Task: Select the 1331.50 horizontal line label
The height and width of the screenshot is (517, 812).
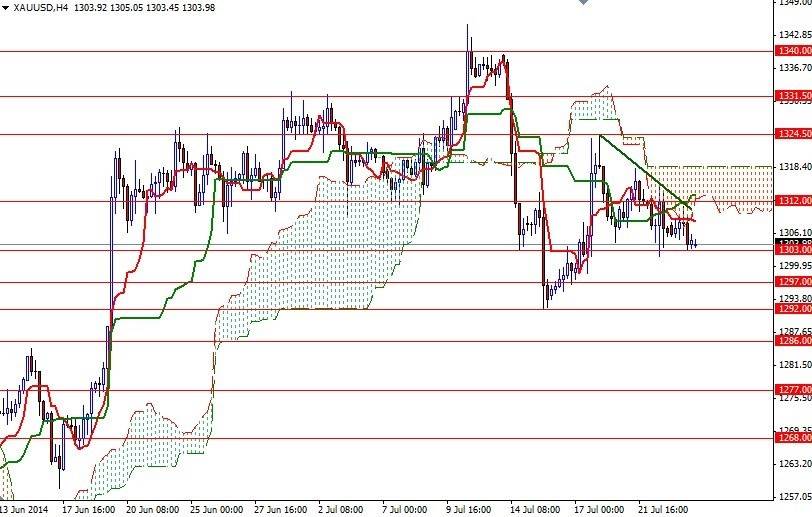Action: coord(793,96)
